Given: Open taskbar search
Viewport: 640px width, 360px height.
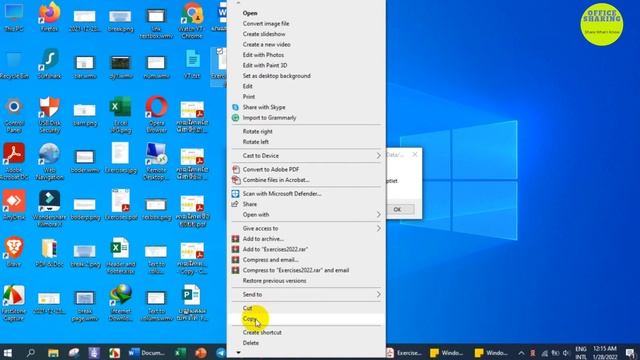Looking at the screenshot, I should coord(31,353).
